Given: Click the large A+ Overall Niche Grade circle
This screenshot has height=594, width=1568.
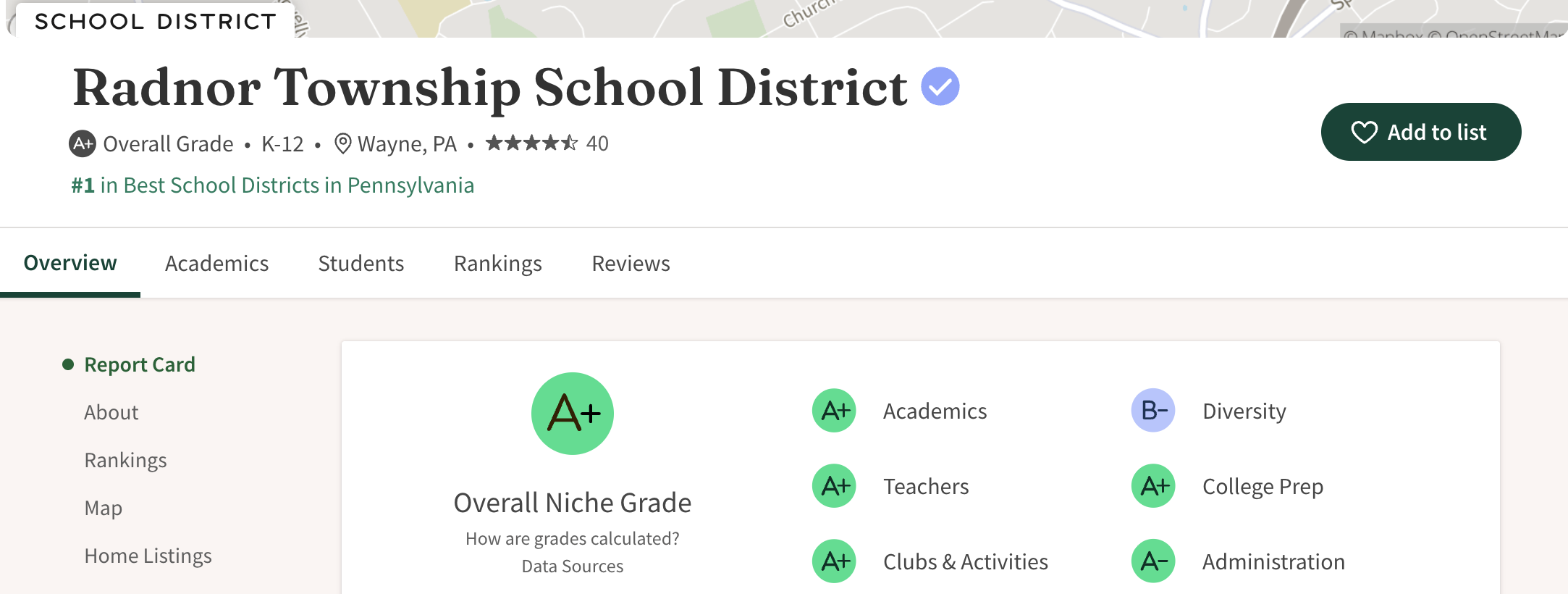Looking at the screenshot, I should point(572,414).
